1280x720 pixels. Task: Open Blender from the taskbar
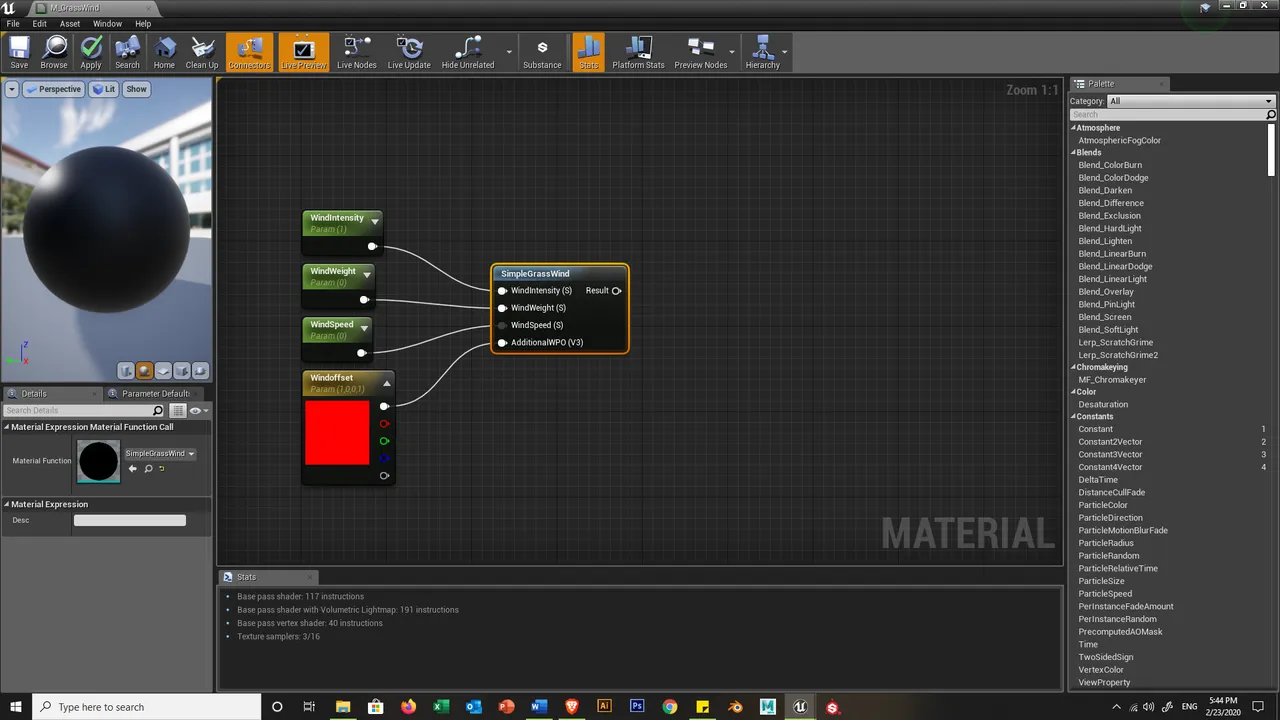735,707
